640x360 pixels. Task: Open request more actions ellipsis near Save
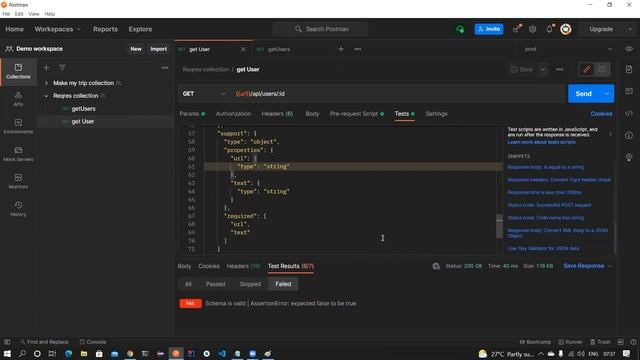tap(560, 69)
